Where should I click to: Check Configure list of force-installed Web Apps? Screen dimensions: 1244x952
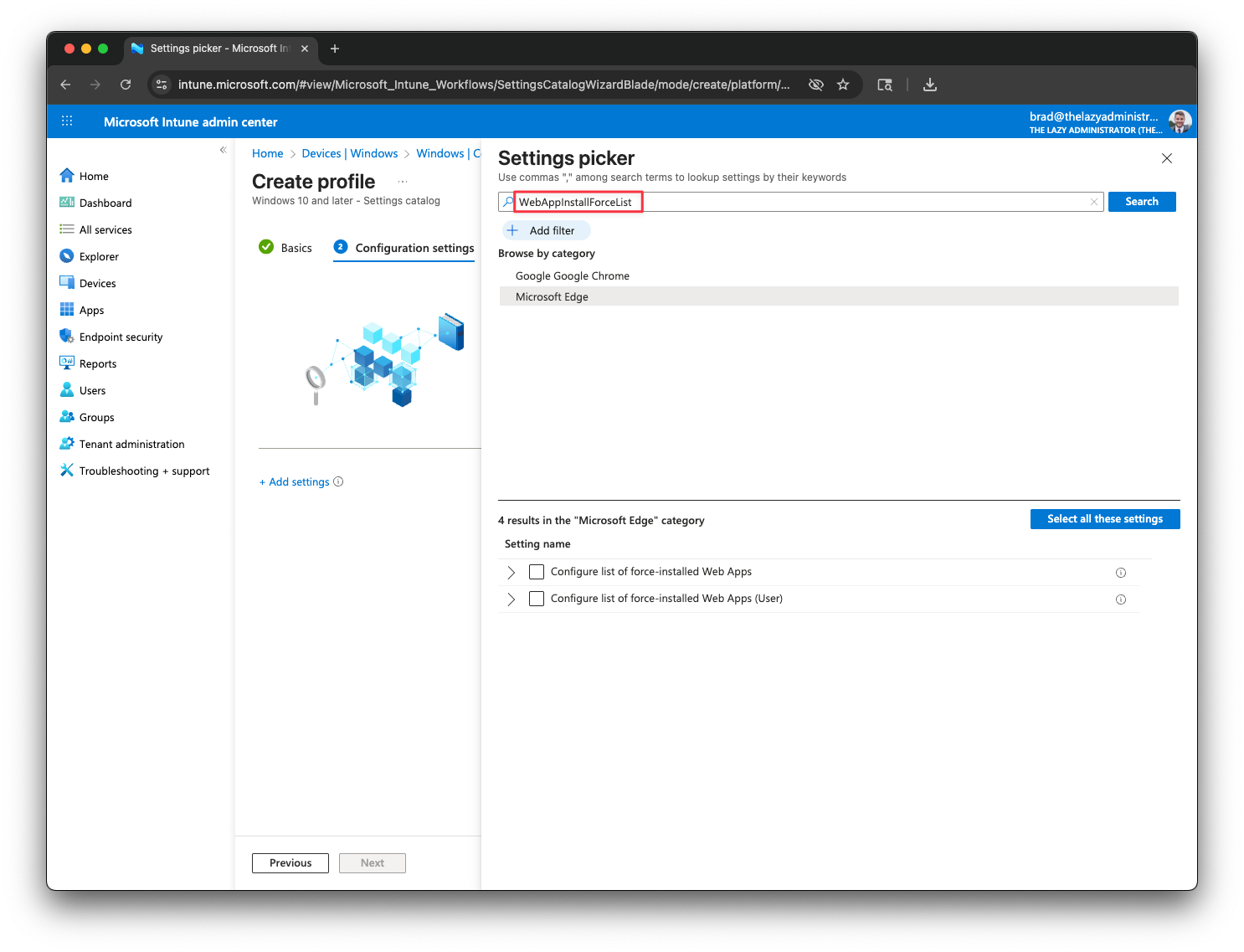pyautogui.click(x=537, y=572)
